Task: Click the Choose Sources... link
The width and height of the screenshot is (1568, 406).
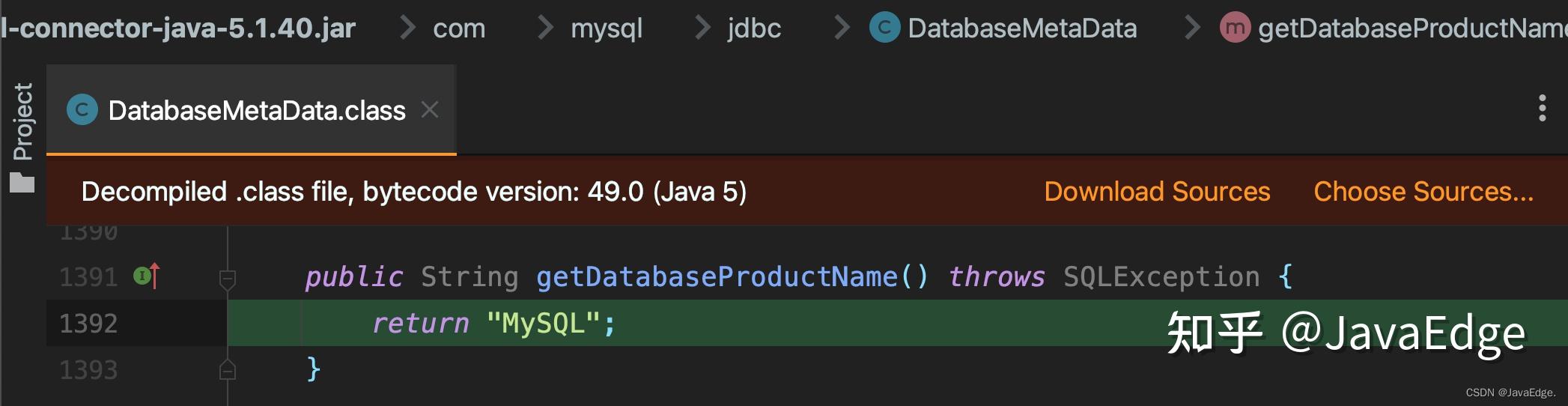Action: tap(1423, 192)
